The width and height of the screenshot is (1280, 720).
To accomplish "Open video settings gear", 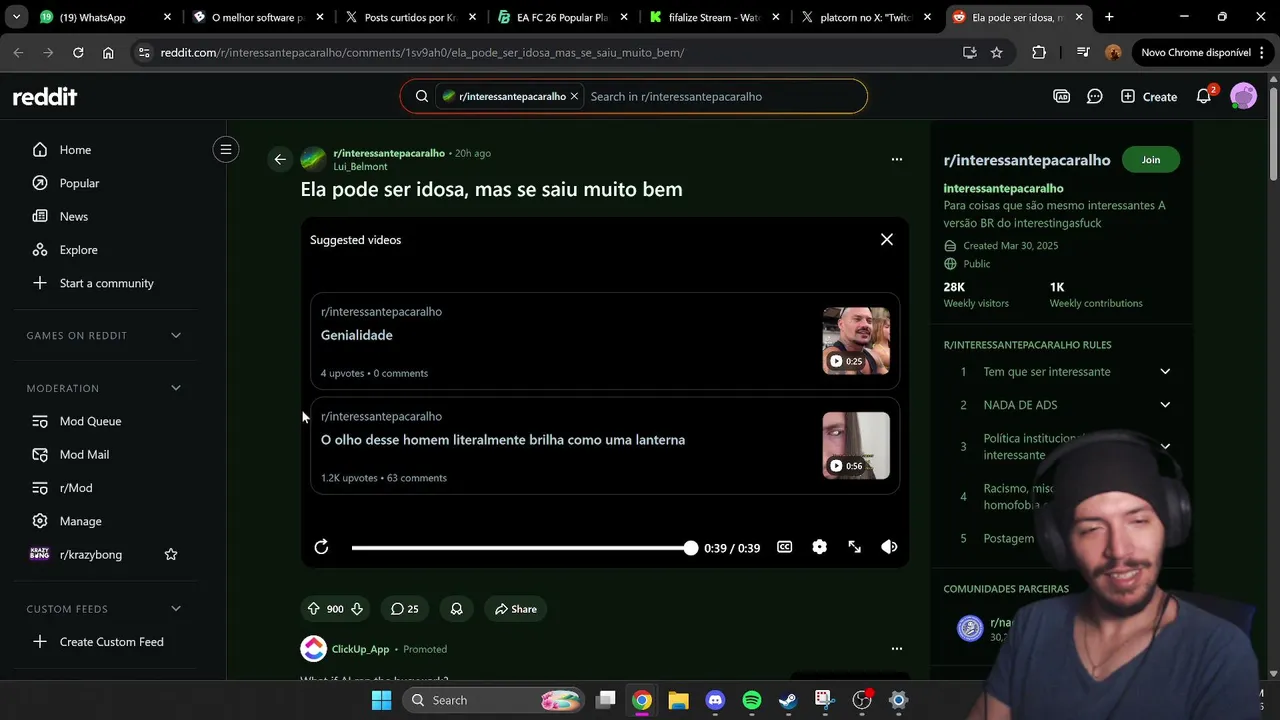I will tap(820, 547).
